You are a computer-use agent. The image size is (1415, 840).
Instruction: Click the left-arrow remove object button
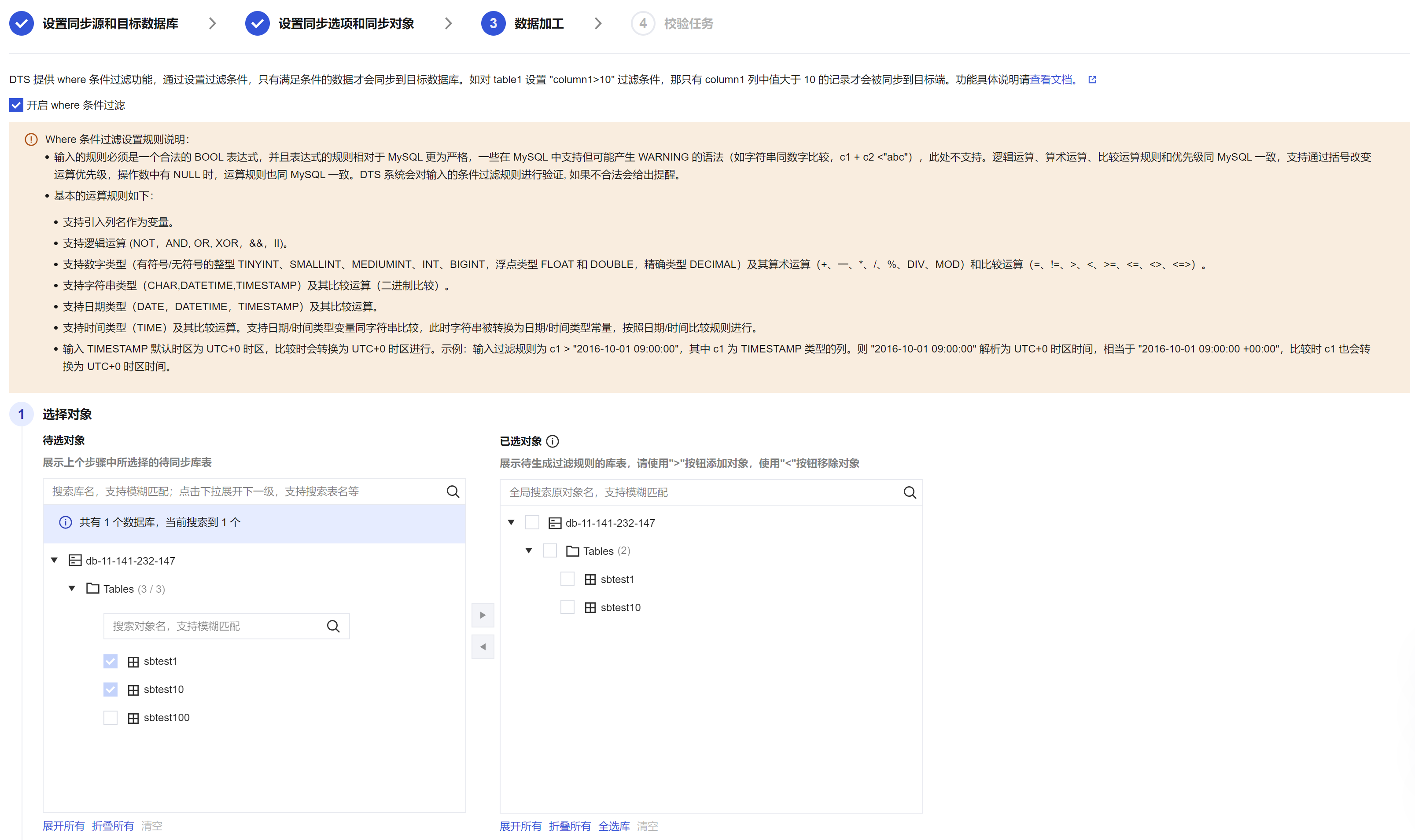pyautogui.click(x=483, y=646)
